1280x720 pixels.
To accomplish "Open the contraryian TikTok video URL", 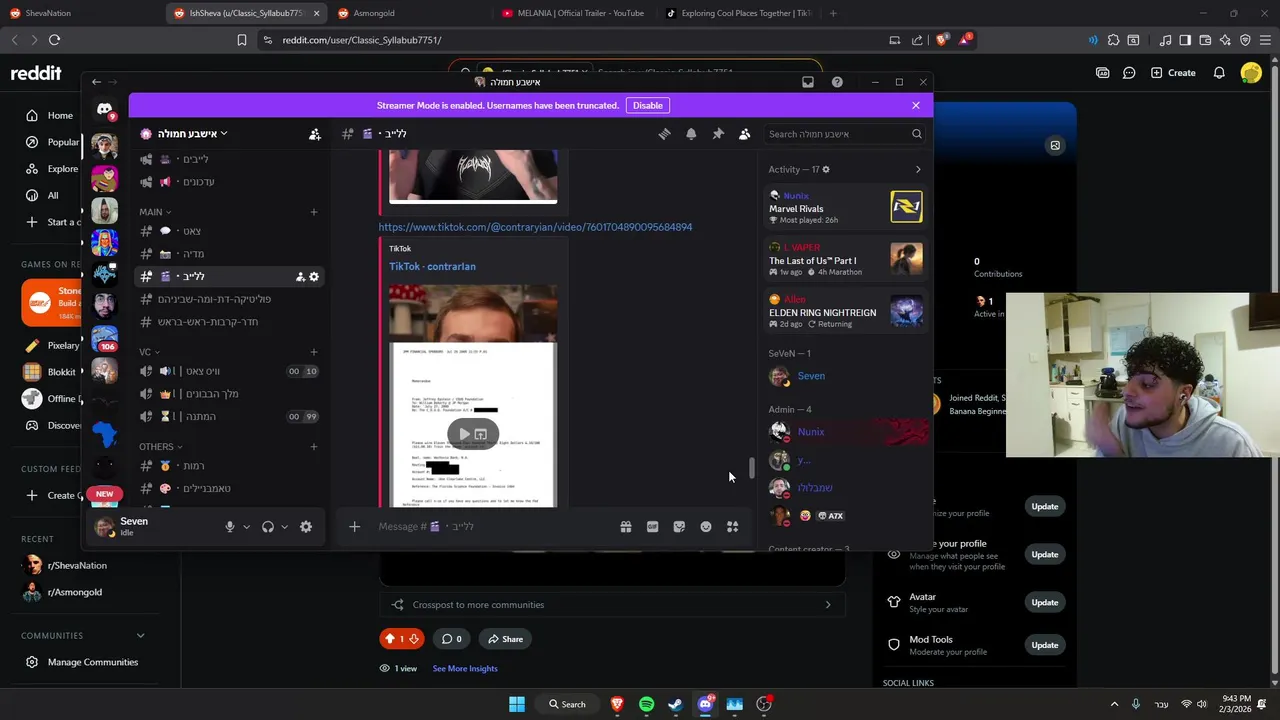I will tap(535, 227).
